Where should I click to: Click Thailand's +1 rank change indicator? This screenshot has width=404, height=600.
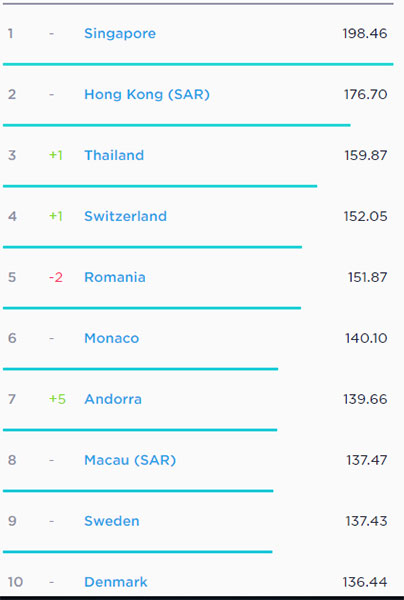[56, 155]
